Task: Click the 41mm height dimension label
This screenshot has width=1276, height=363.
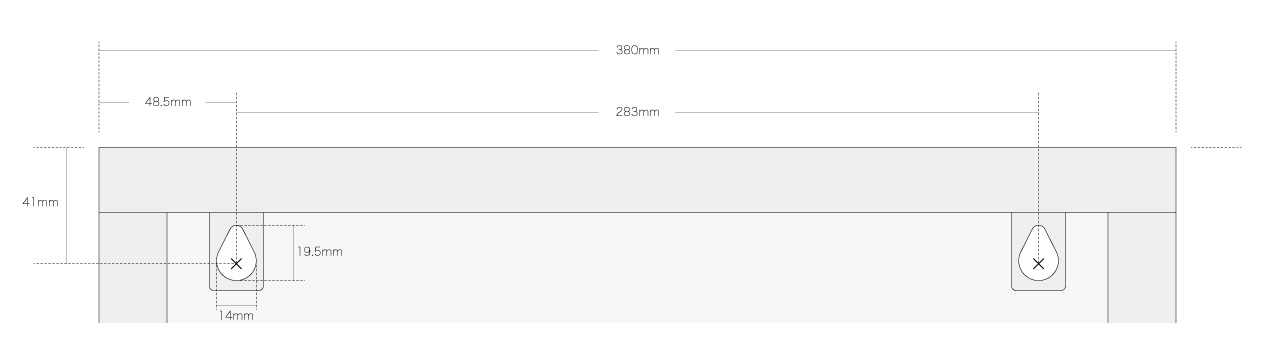Action: tap(41, 202)
